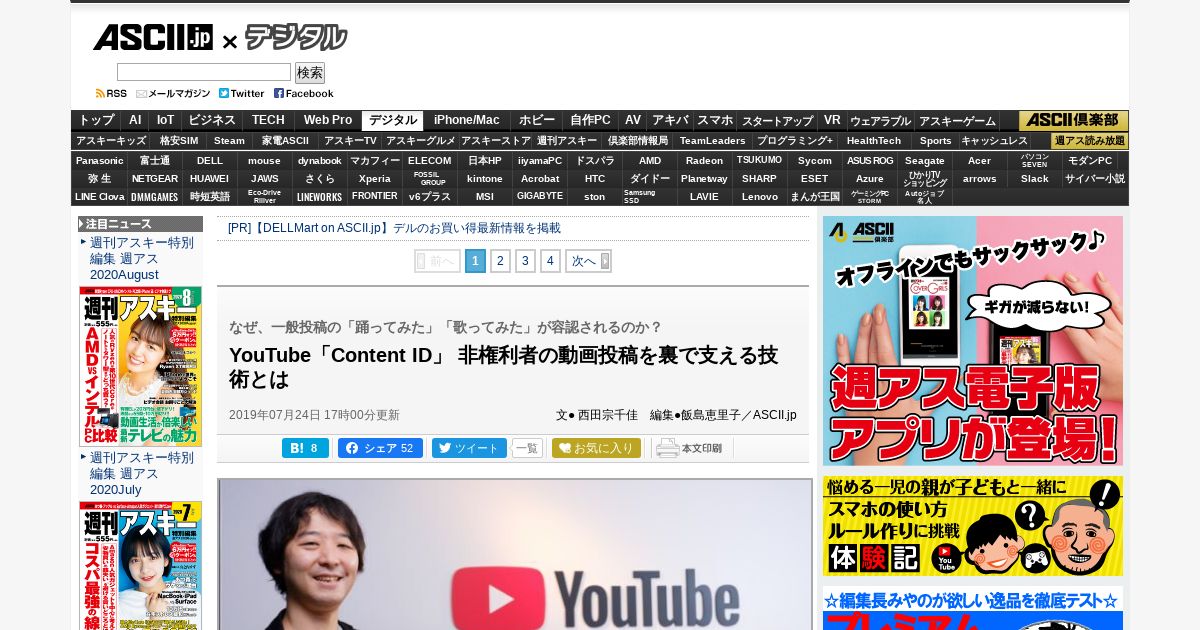Open the IoT tab

click(x=166, y=120)
